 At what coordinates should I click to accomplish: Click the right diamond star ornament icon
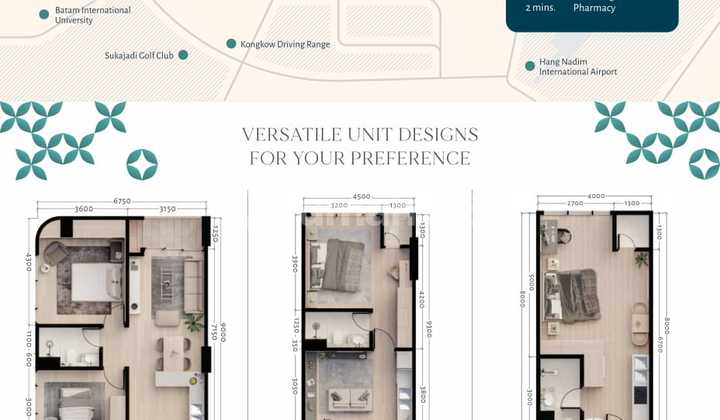point(704,163)
